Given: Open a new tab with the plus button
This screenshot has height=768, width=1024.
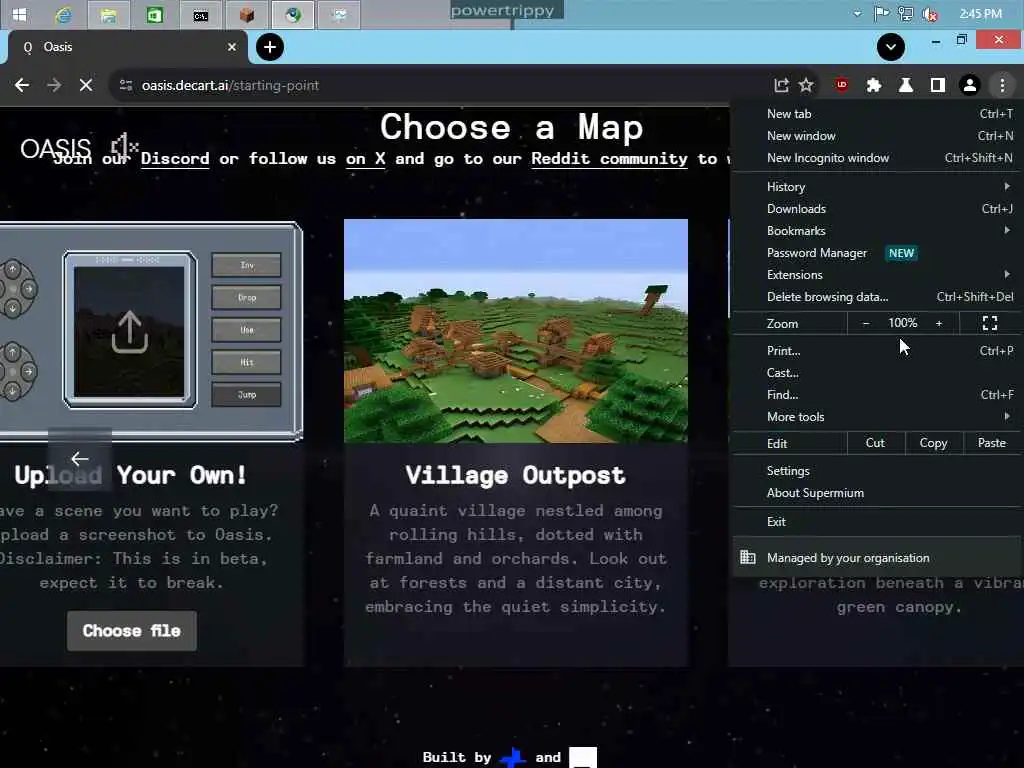Looking at the screenshot, I should tap(270, 47).
